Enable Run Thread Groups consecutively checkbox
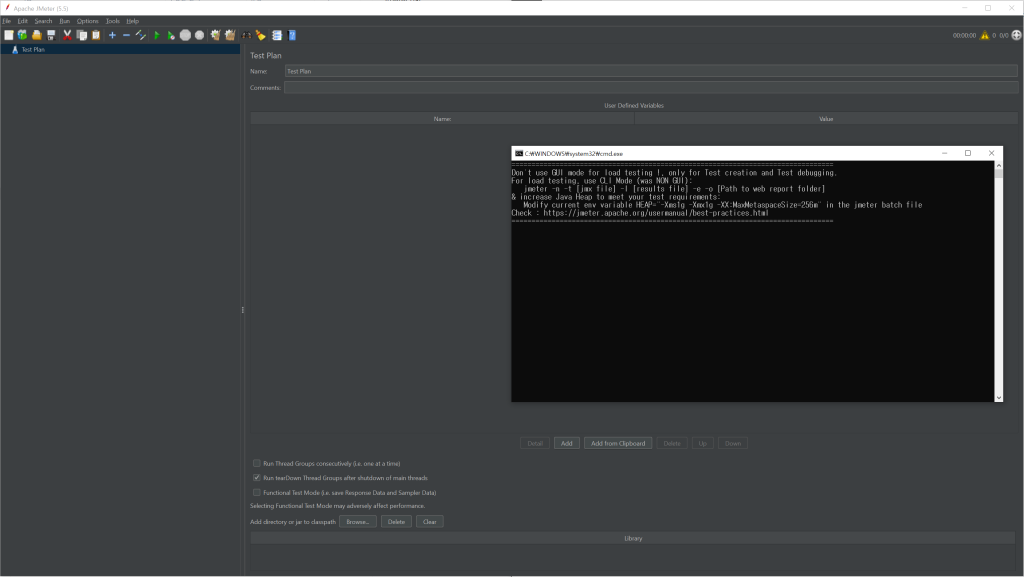This screenshot has height=577, width=1024. pos(257,463)
